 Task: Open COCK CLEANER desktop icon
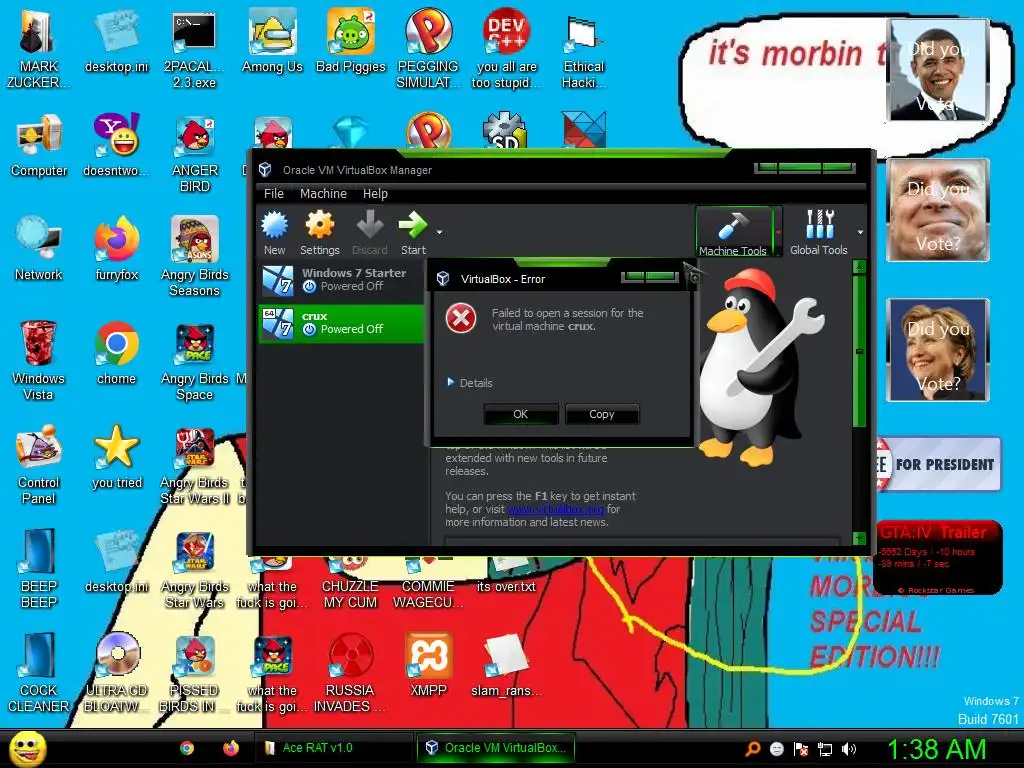(39, 673)
